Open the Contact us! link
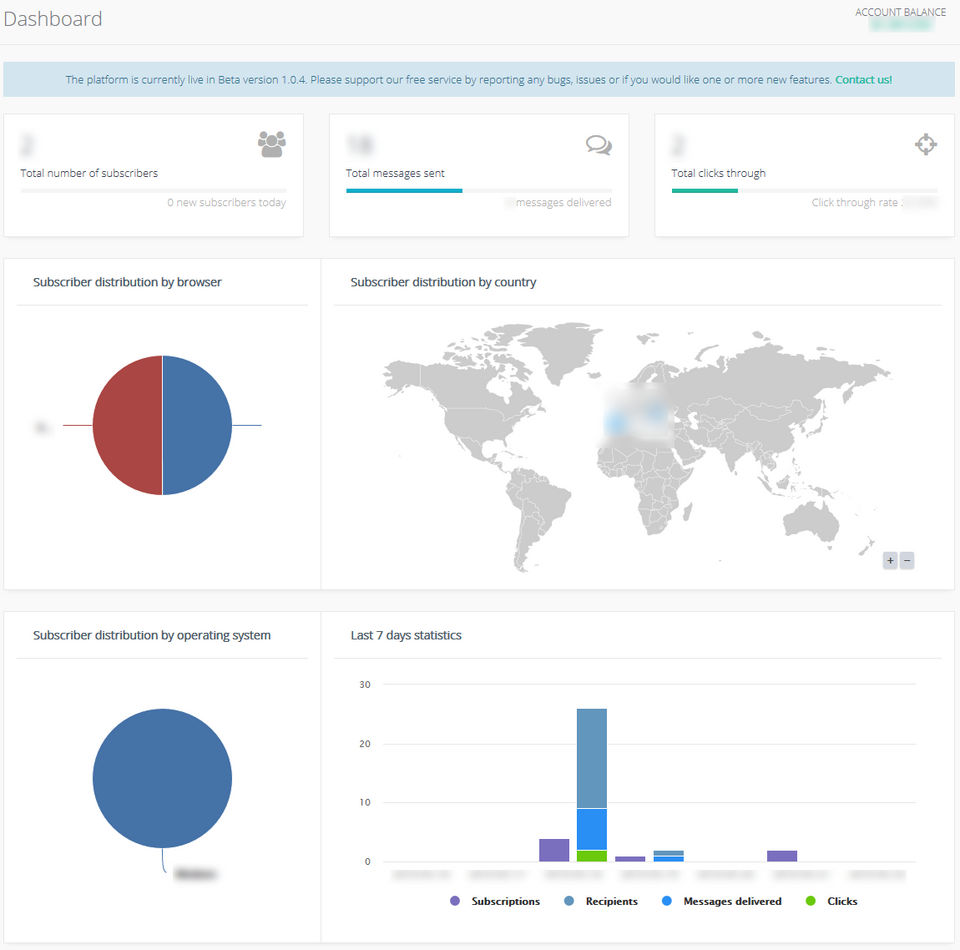Viewport: 960px width, 950px height. point(863,80)
